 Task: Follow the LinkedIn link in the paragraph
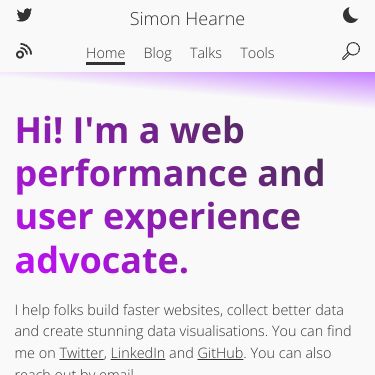138,353
